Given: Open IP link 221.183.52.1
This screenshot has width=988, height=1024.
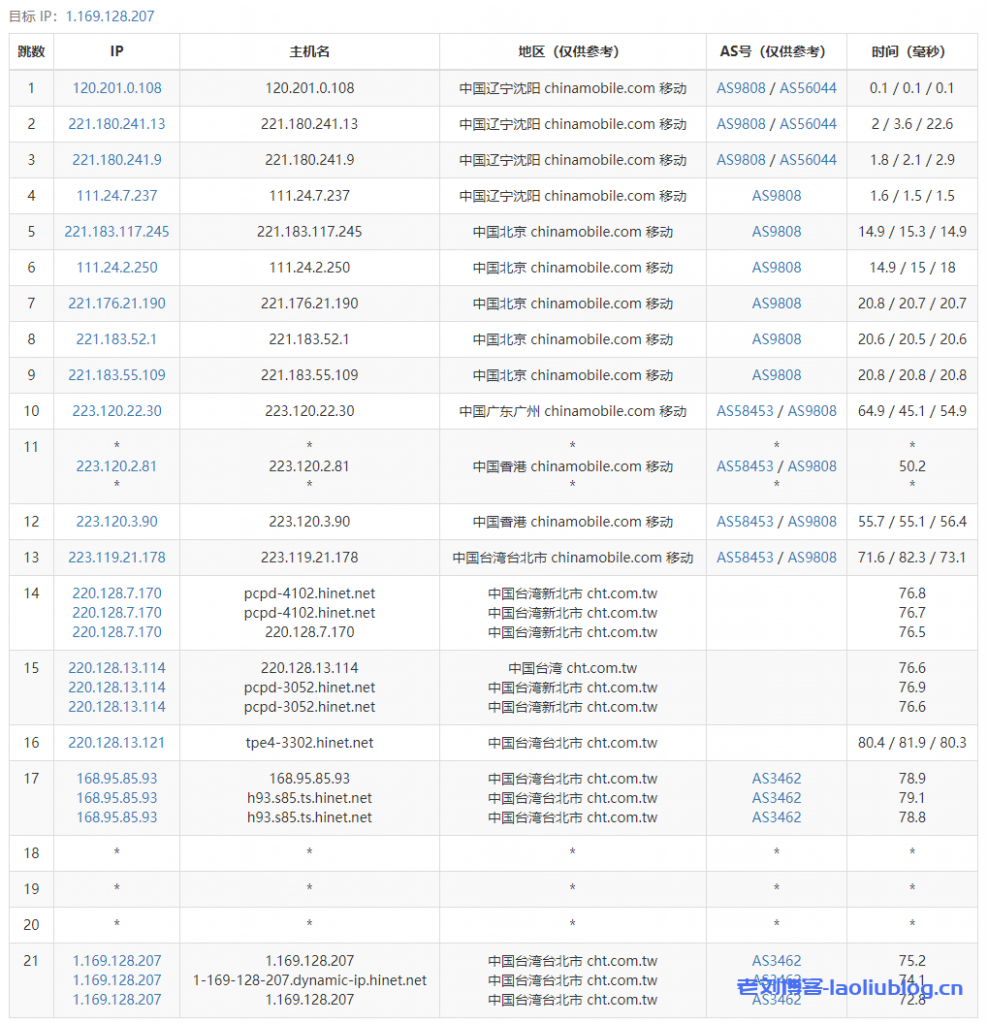Looking at the screenshot, I should [x=115, y=339].
